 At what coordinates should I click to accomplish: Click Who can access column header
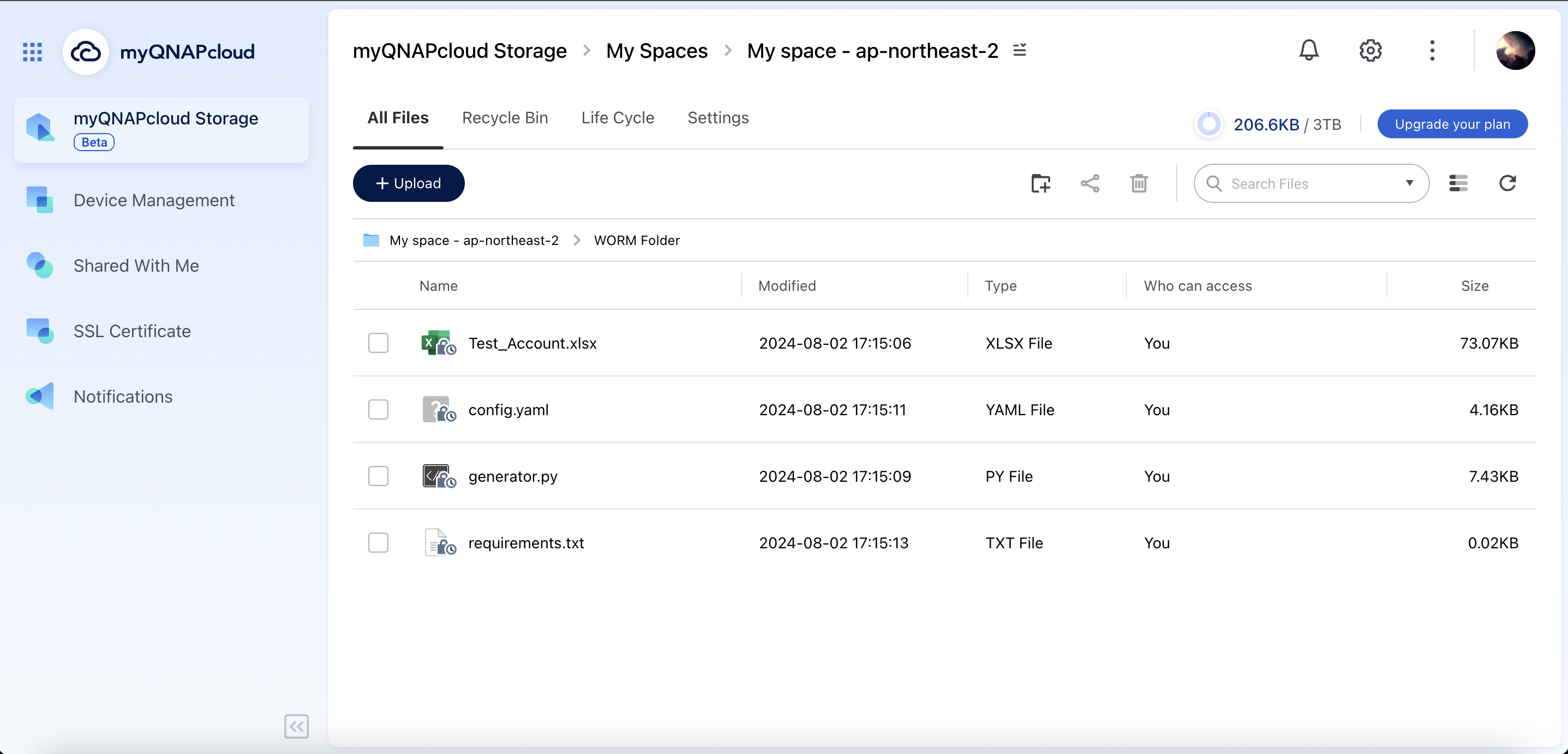coord(1198,286)
